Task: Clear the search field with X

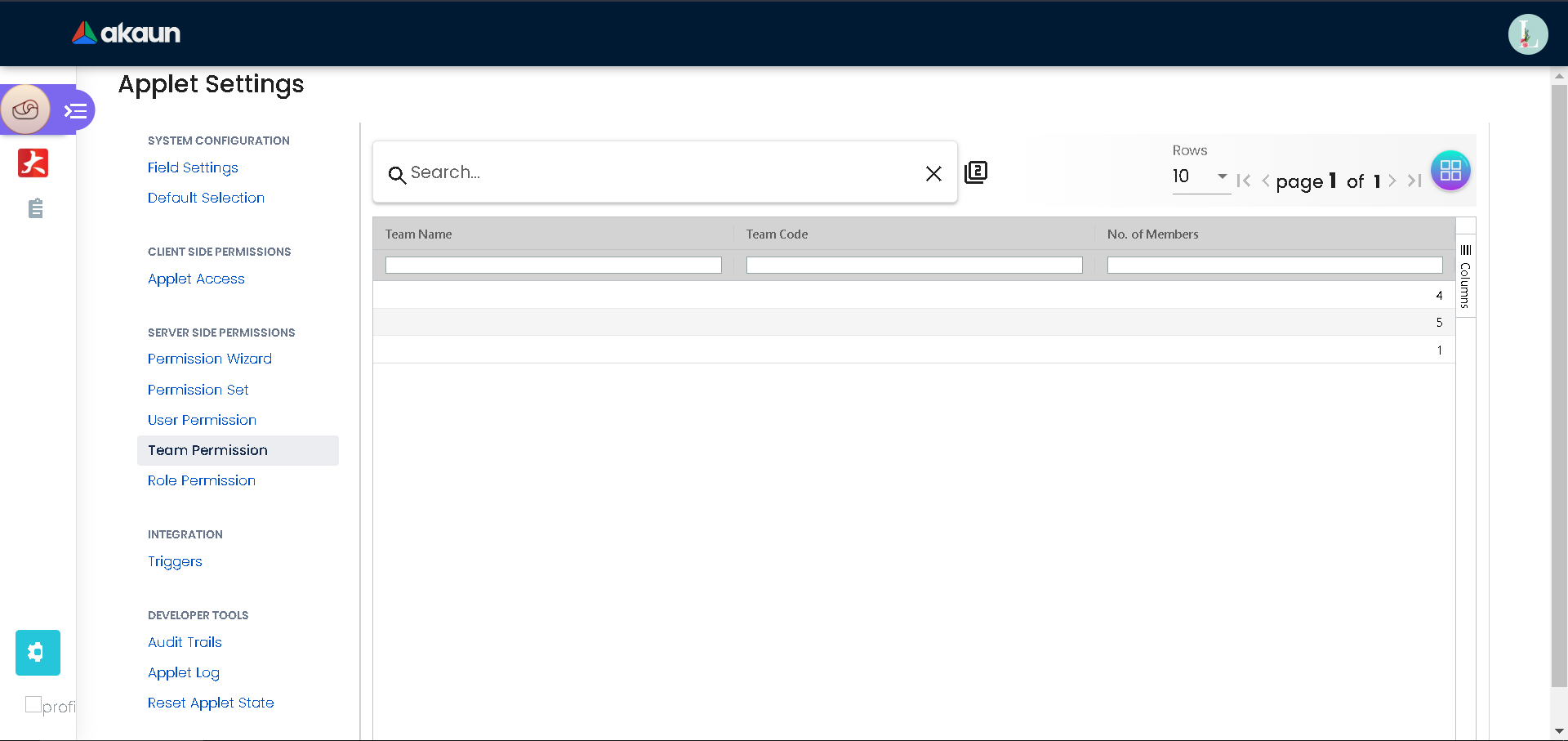Action: [x=933, y=173]
